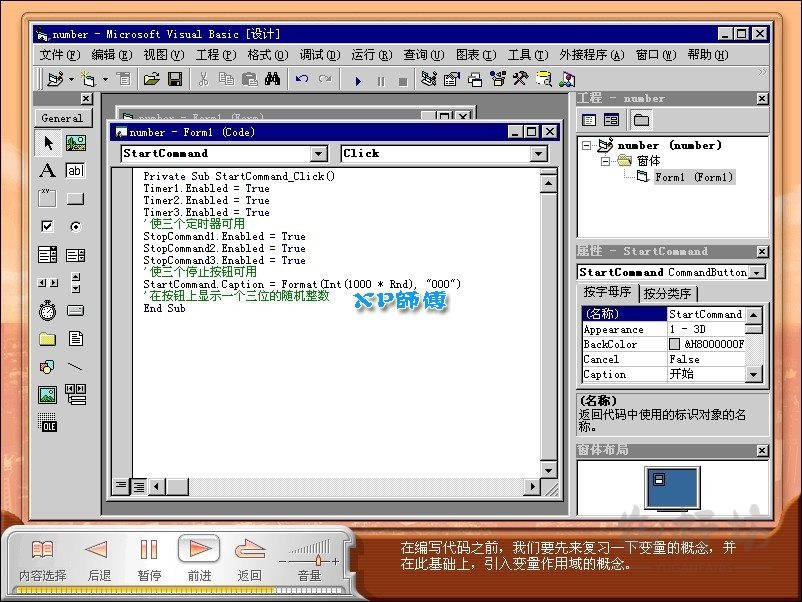Click the Caption property value field

click(x=706, y=374)
